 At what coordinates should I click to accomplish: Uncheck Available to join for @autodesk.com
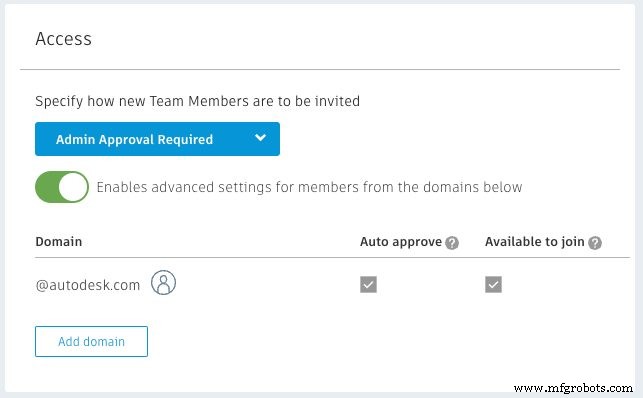pos(493,284)
